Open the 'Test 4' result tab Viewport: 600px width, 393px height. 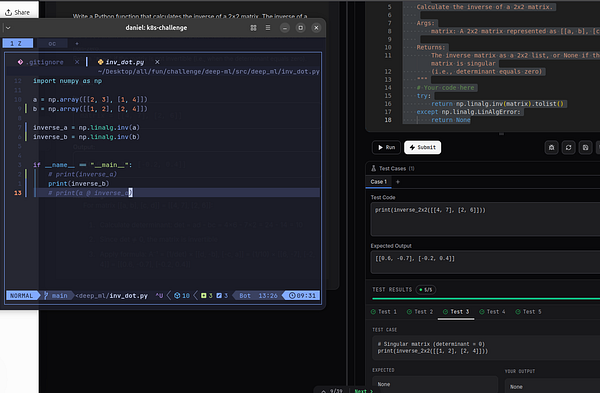492,311
